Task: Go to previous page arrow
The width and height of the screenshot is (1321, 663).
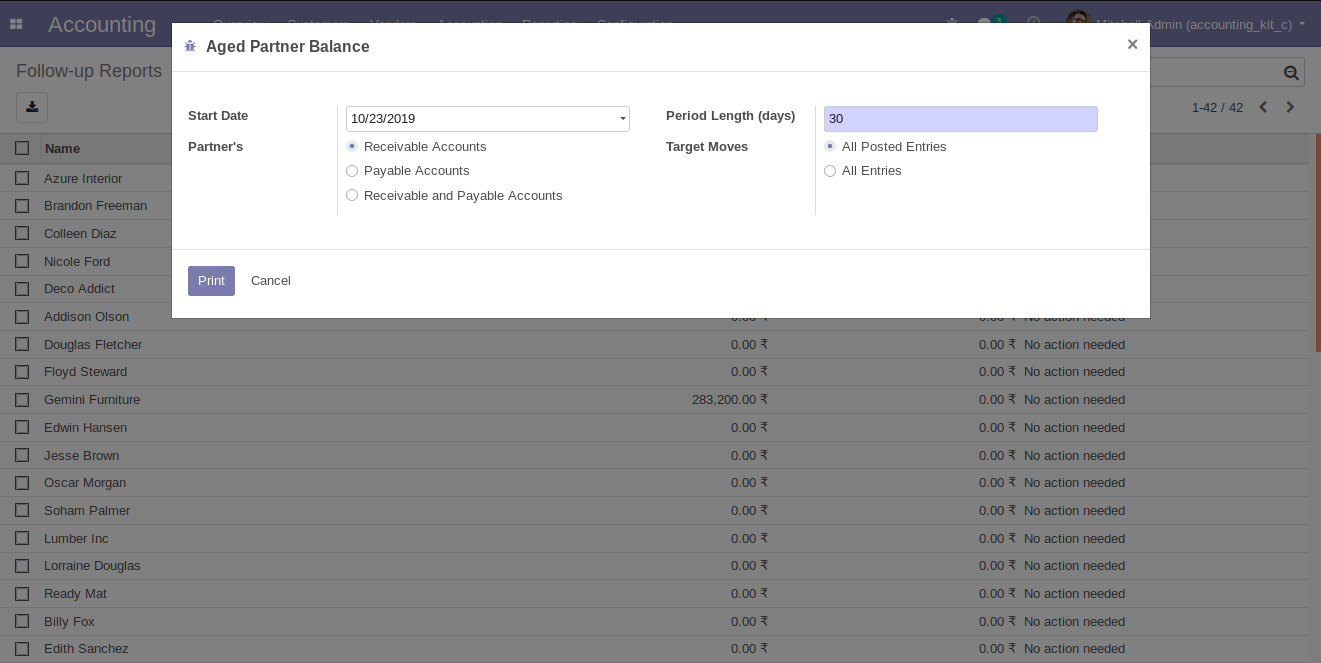Action: (1263, 107)
